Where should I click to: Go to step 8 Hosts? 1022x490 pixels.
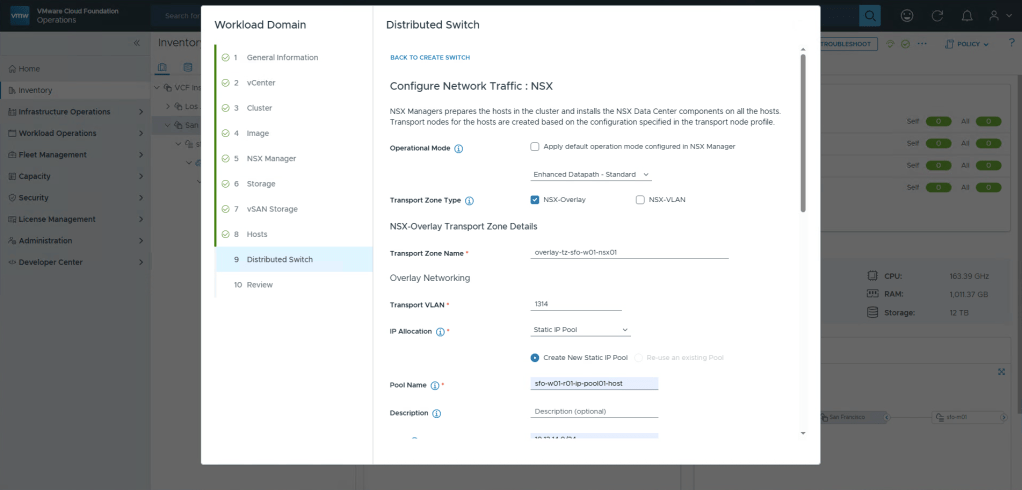click(x=256, y=234)
